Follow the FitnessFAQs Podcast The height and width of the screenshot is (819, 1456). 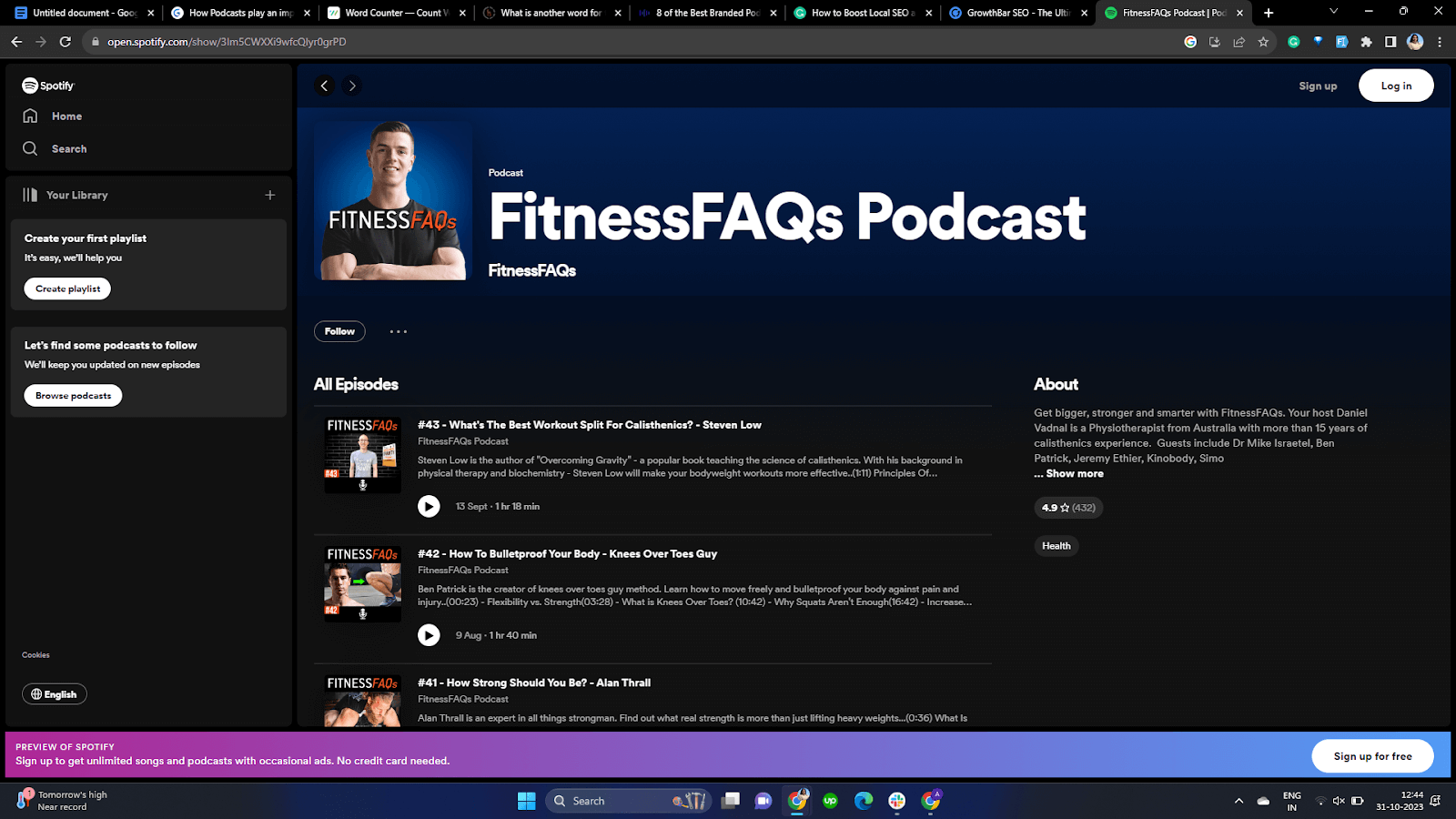339,331
